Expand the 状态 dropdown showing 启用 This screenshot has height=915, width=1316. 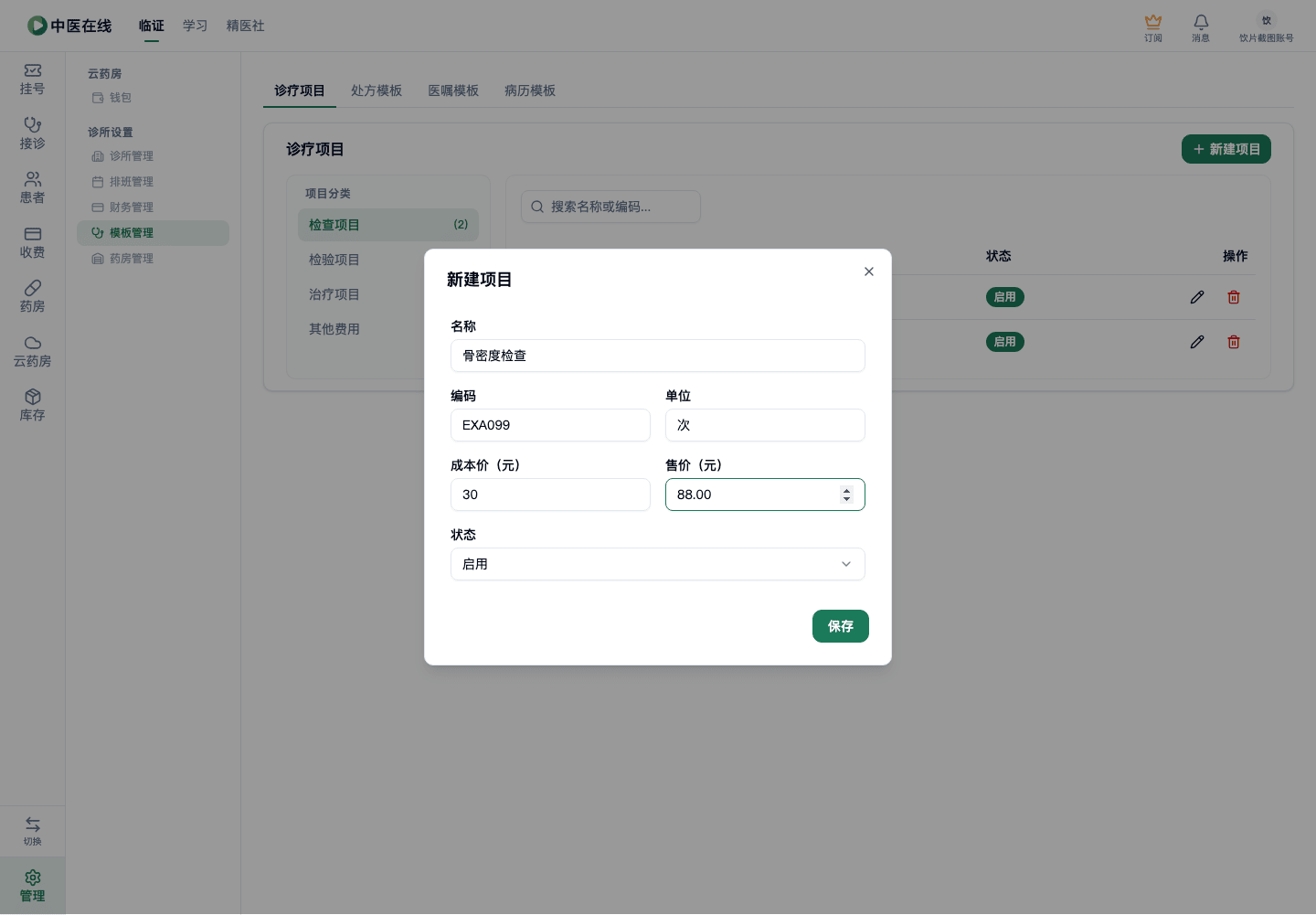point(658,564)
